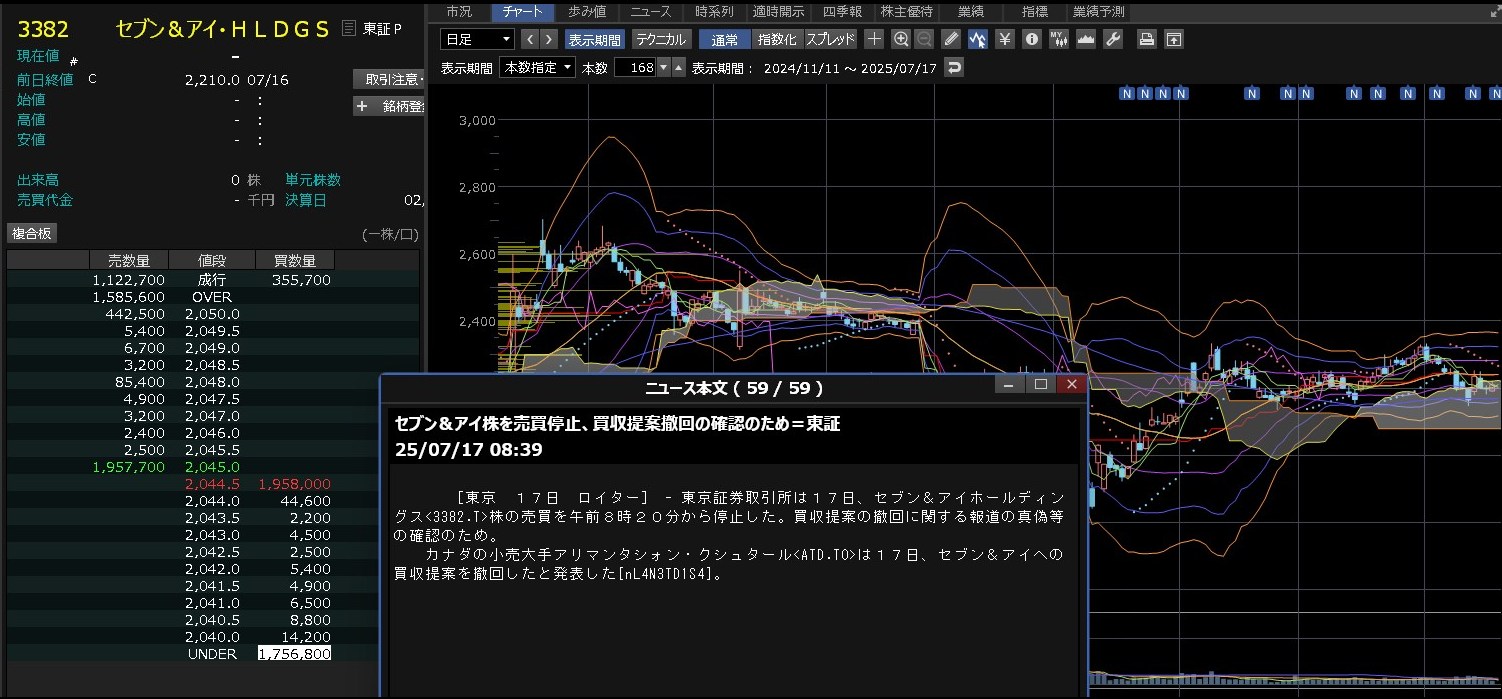
Task: Switch to the 株主優待 tab
Action: click(x=907, y=12)
